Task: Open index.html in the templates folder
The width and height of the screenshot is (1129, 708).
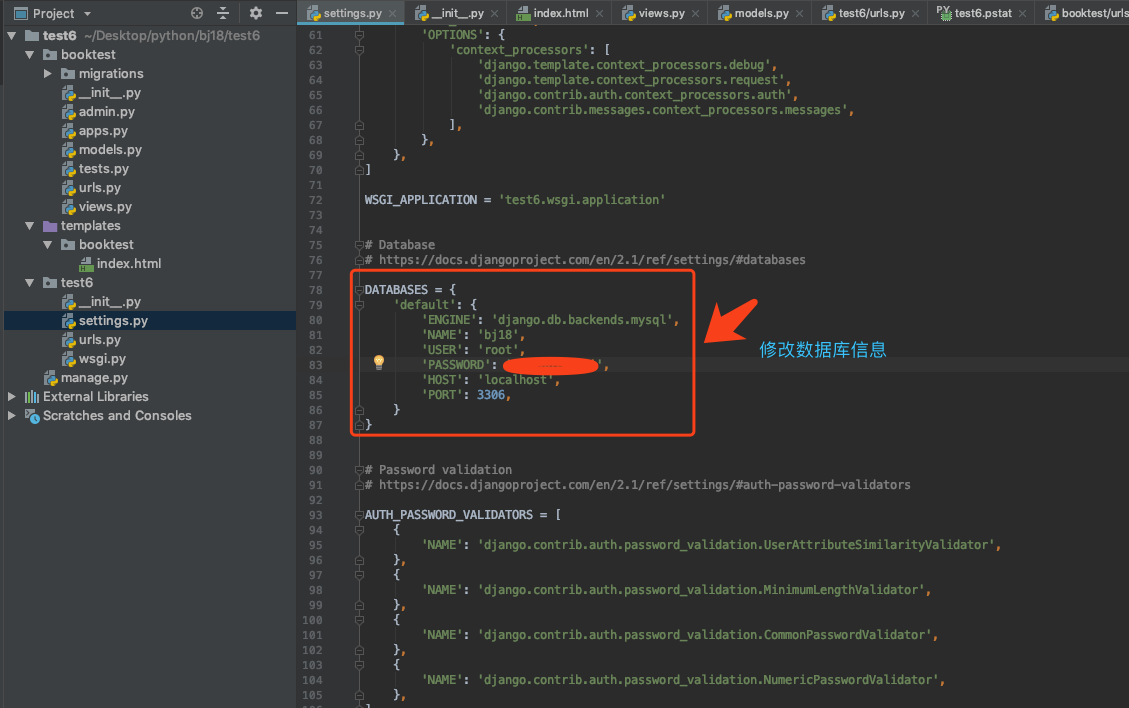Action: tap(129, 264)
